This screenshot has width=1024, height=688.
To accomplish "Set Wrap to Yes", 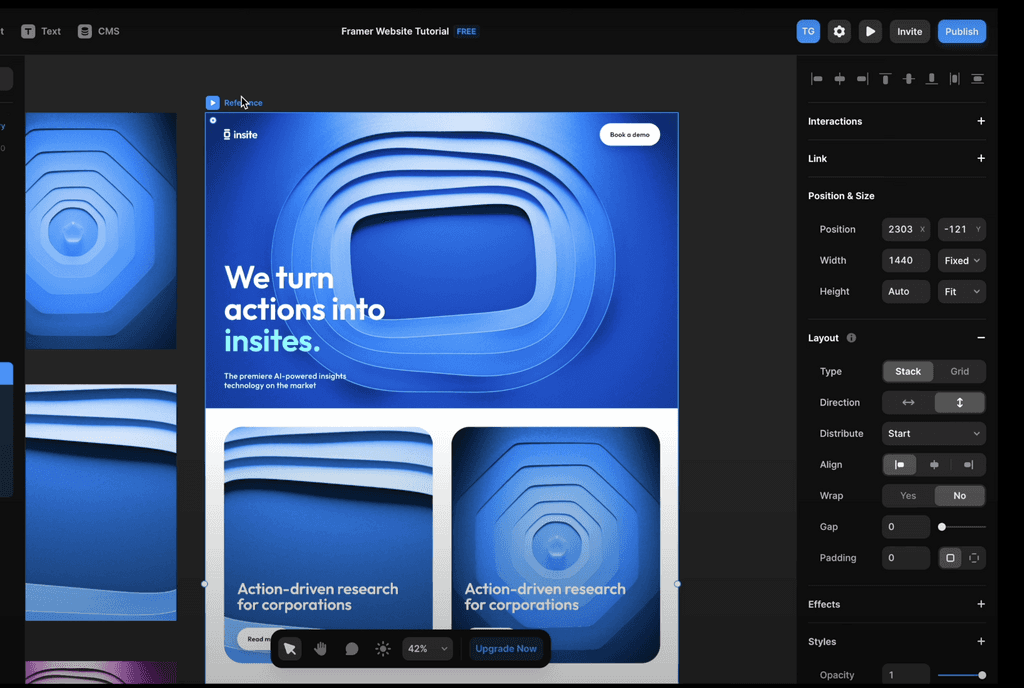I will point(907,495).
